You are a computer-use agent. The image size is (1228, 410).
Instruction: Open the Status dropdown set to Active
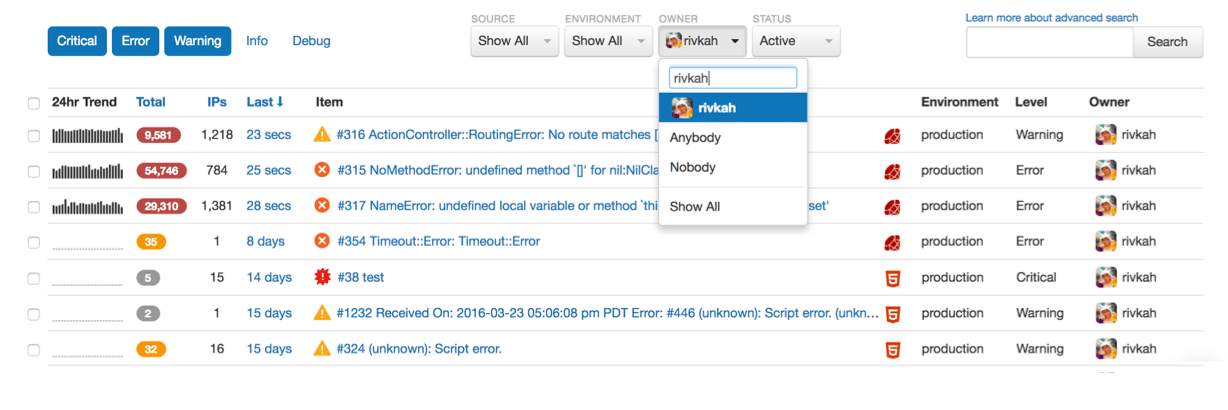pos(796,41)
